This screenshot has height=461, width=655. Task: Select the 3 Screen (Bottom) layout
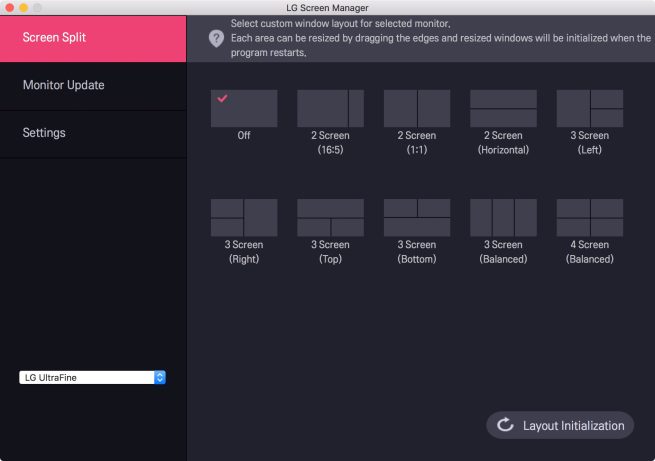point(417,217)
